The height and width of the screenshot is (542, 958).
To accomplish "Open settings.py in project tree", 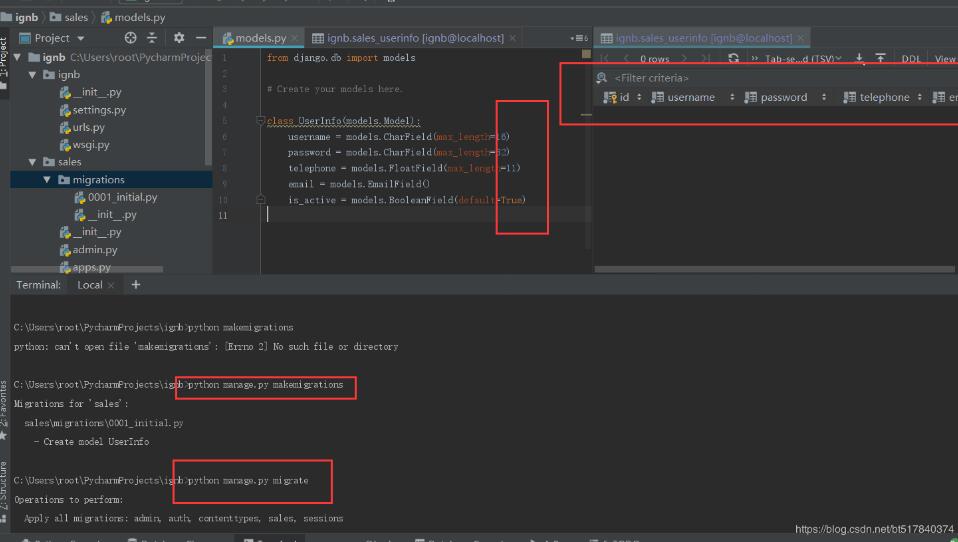I will [x=99, y=110].
